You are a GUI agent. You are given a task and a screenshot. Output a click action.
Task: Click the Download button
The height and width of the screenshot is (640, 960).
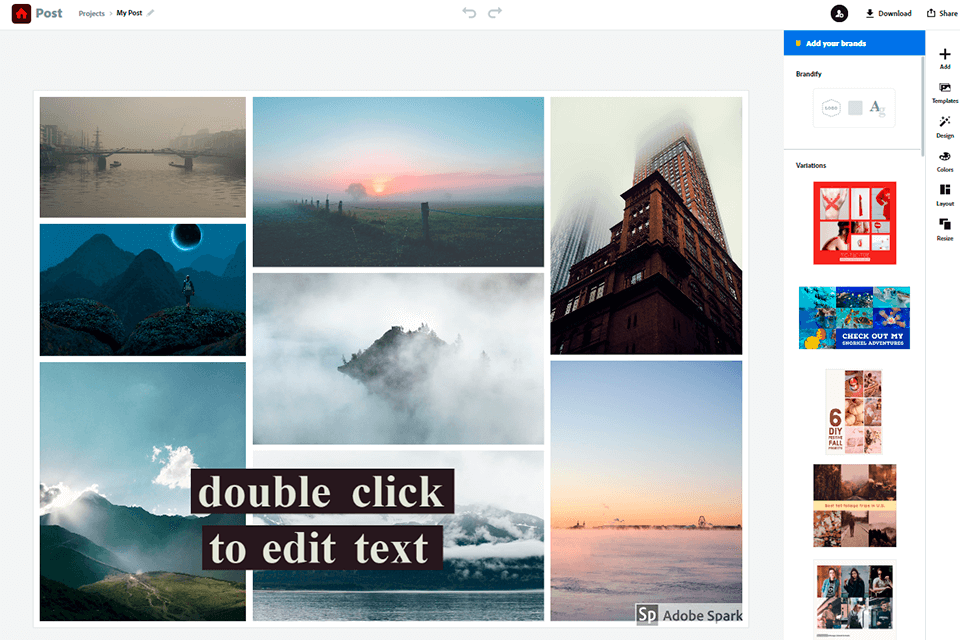point(888,14)
